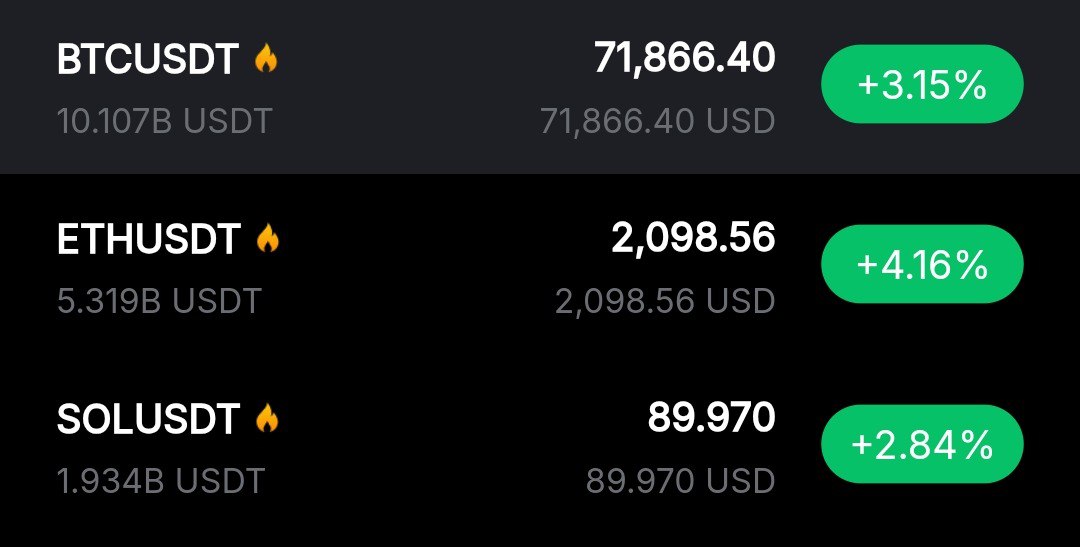The width and height of the screenshot is (1080, 547).
Task: Open the SOLUSDT trading pair
Action: [148, 419]
